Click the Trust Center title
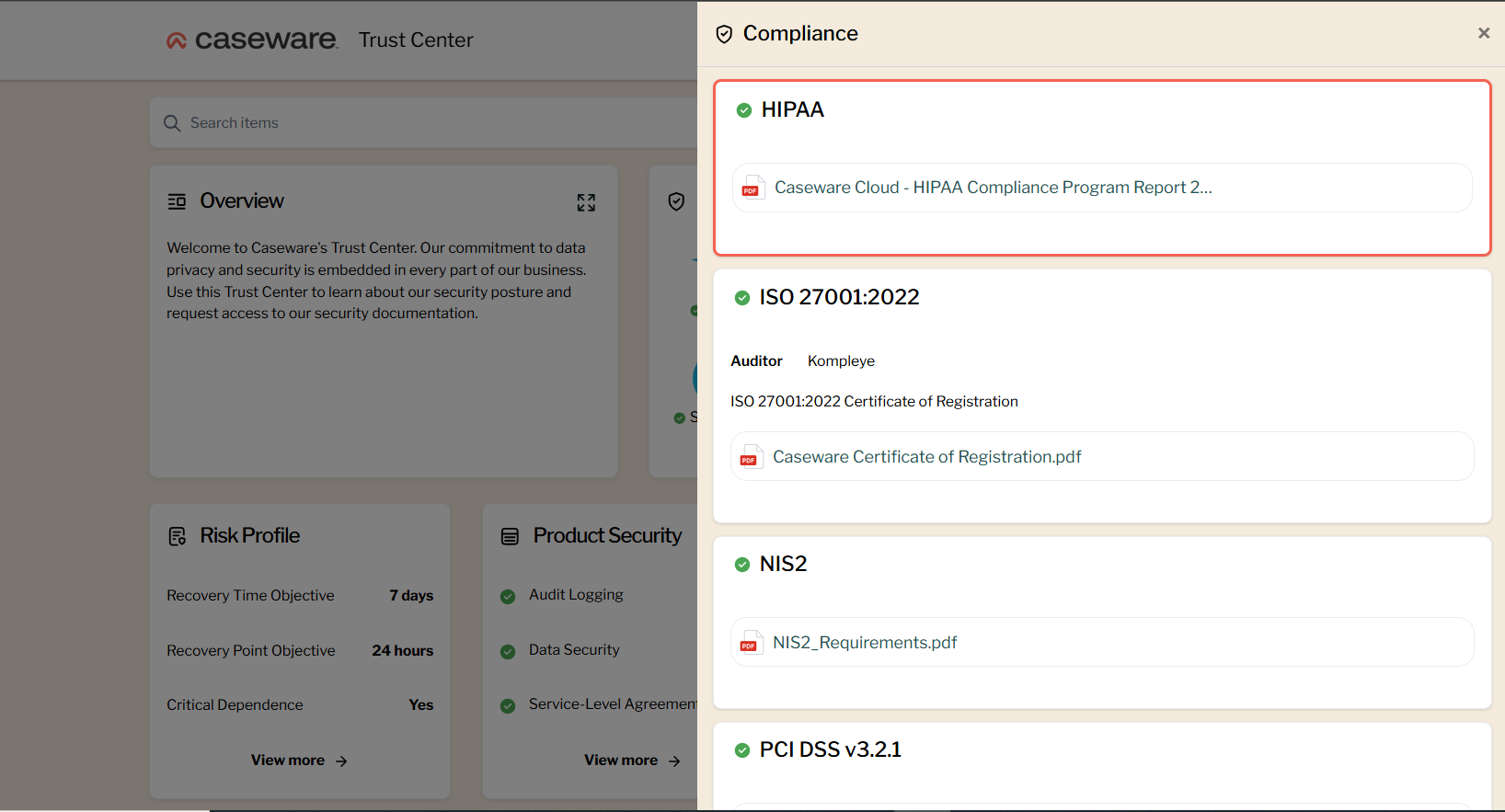The image size is (1505, 812). (x=416, y=40)
